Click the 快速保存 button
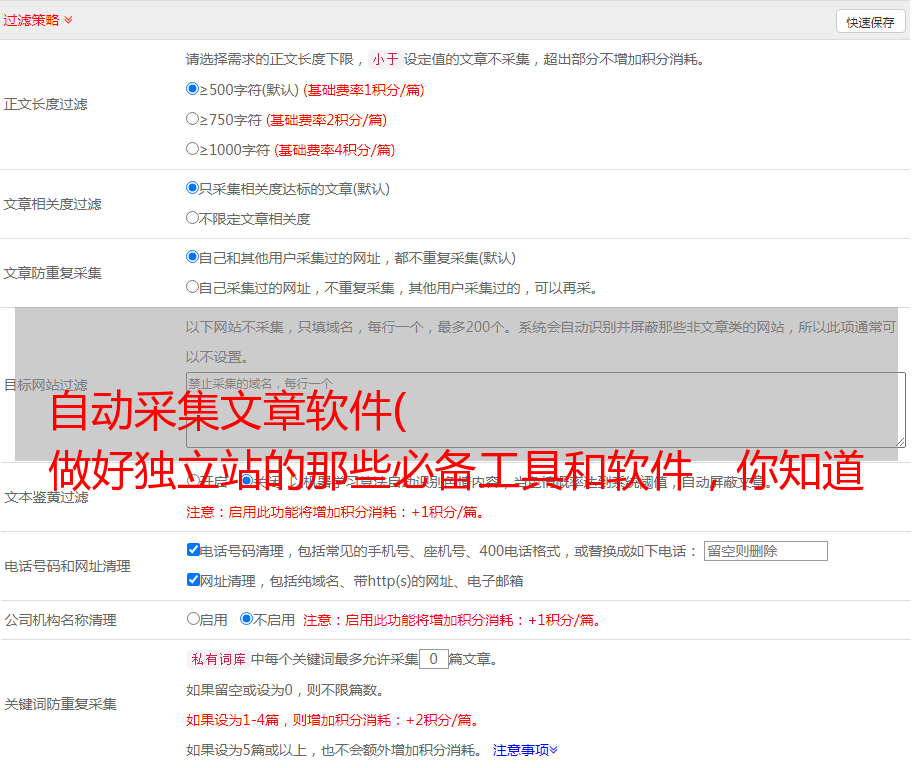The width and height of the screenshot is (912, 768). pos(870,22)
